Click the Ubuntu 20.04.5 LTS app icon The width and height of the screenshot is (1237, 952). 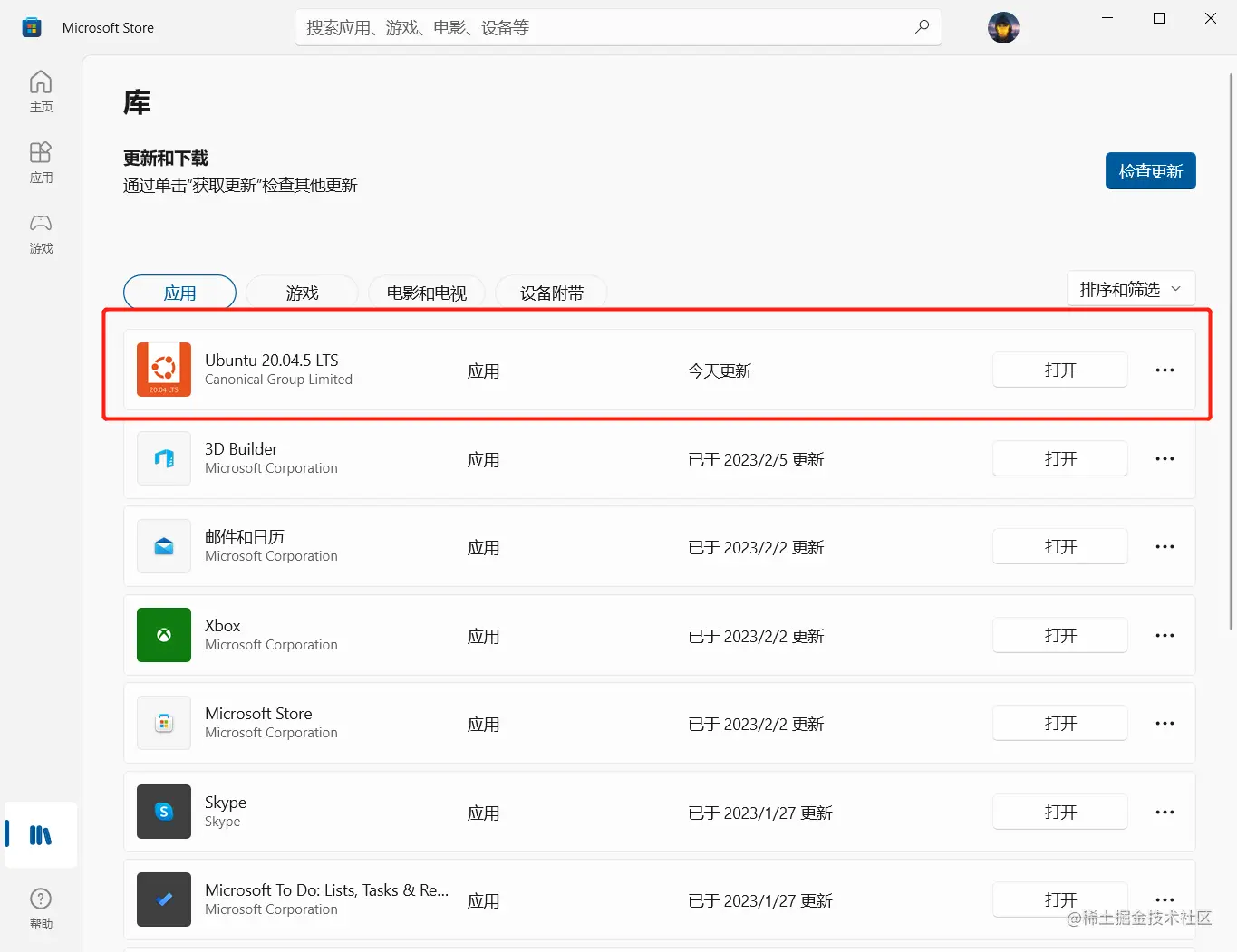click(164, 370)
